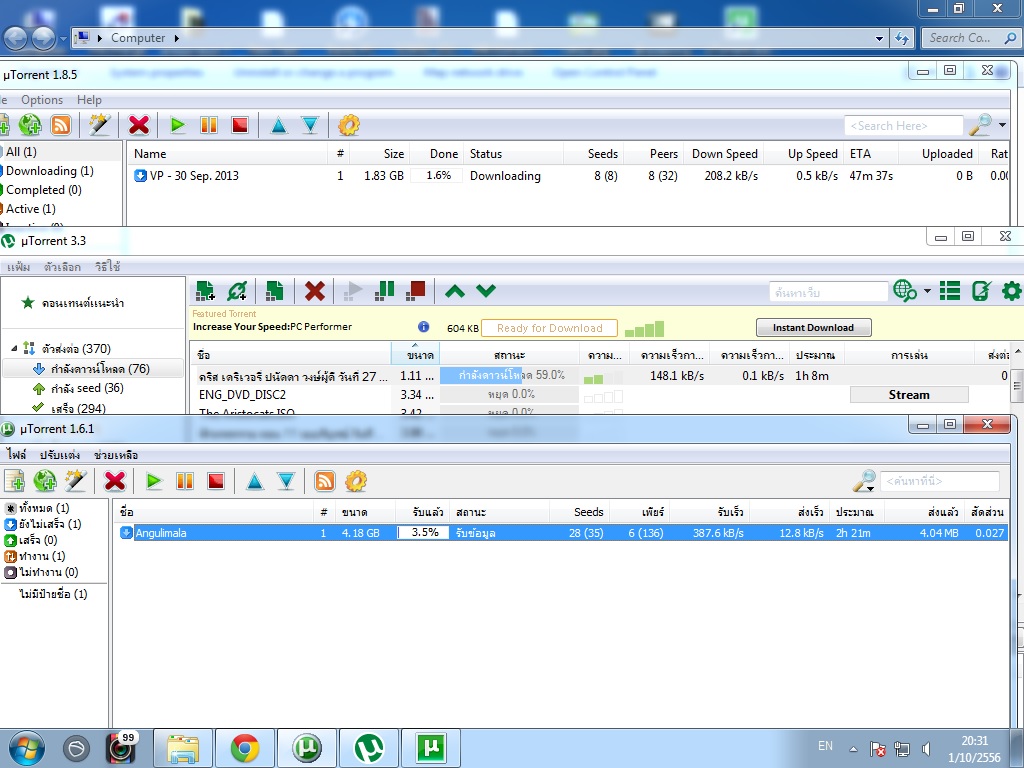Click red X Remove in µTorrent 1.8.5

tap(138, 125)
